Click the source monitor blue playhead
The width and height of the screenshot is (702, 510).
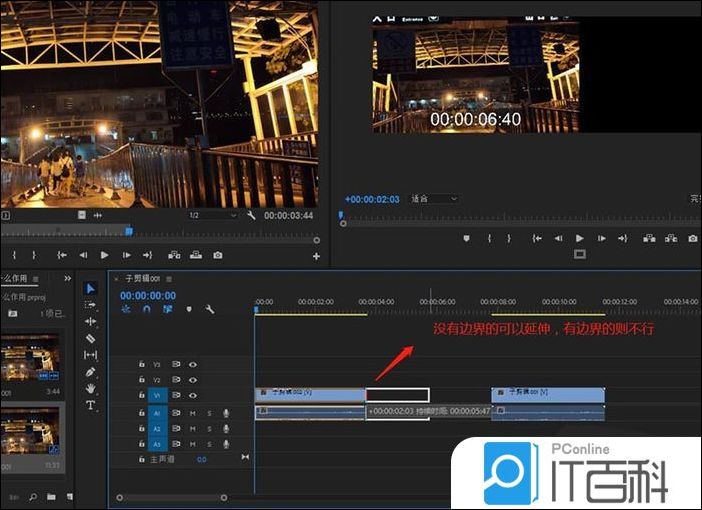pos(129,230)
